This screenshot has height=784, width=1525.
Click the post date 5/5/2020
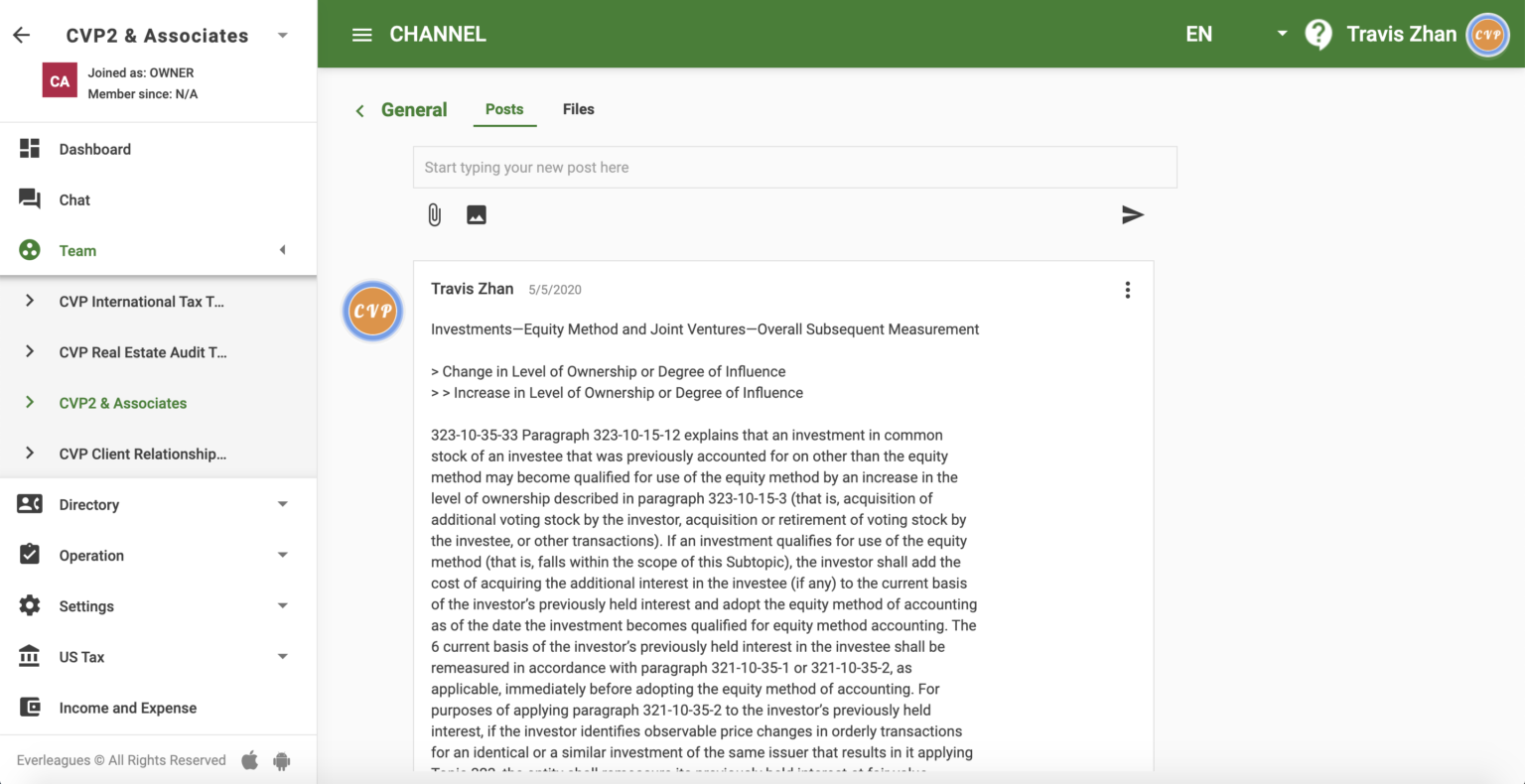click(555, 290)
